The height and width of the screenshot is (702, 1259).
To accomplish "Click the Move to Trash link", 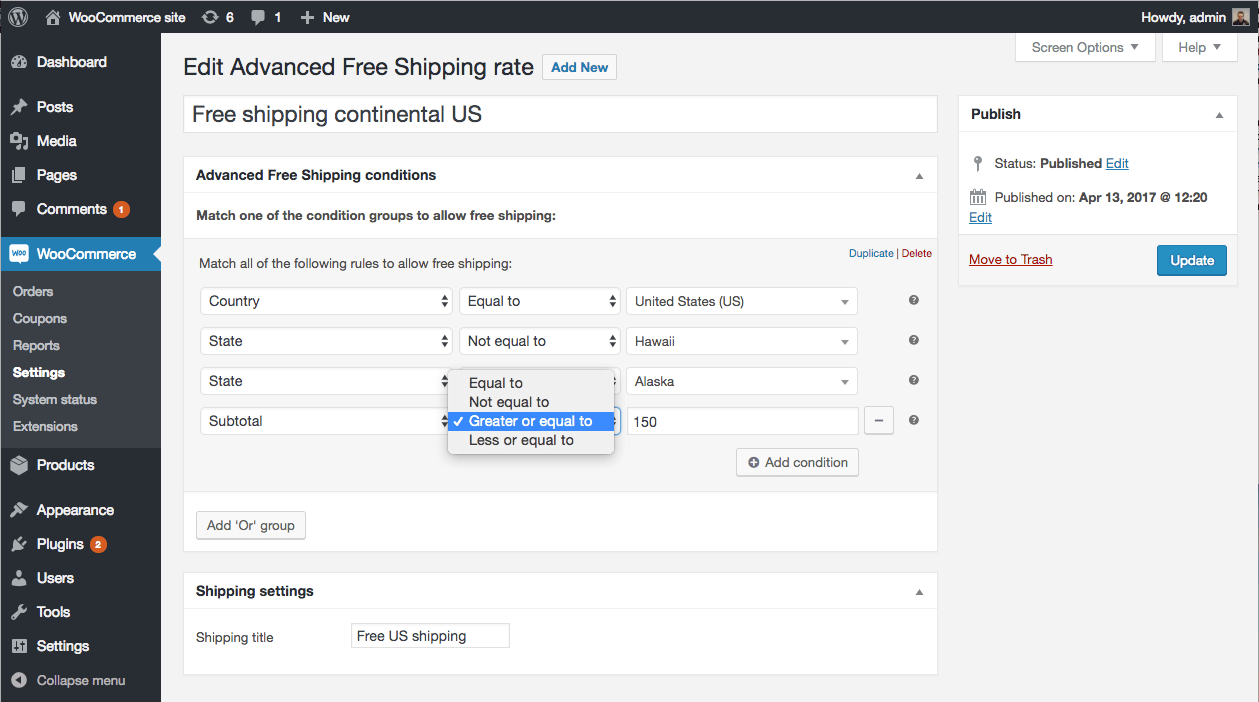I will pyautogui.click(x=1010, y=260).
